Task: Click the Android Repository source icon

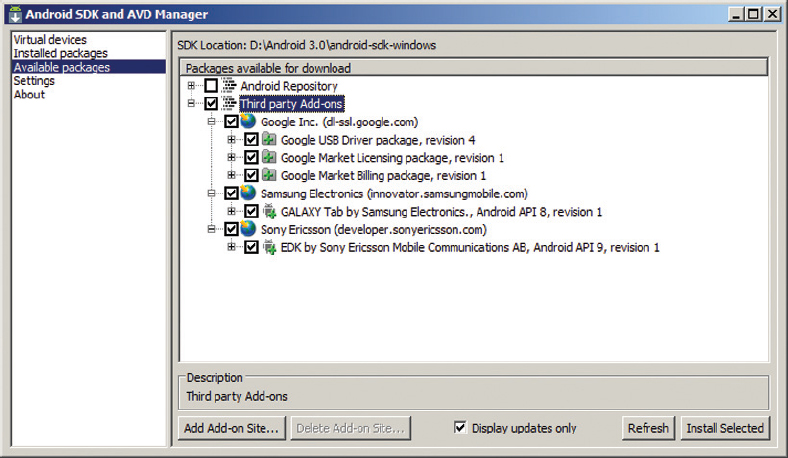Action: click(230, 86)
